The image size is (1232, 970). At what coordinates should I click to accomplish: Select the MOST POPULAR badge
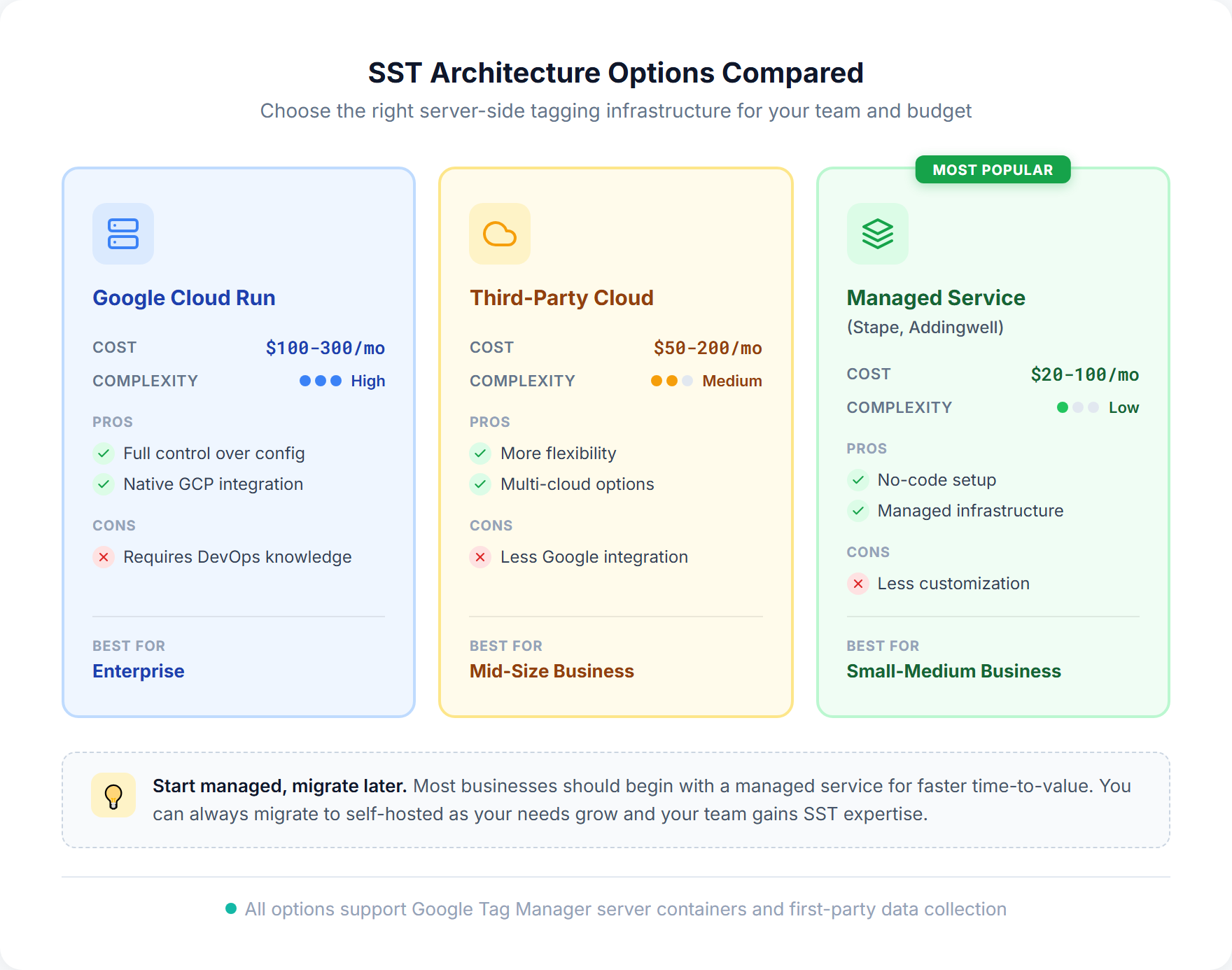coord(993,169)
